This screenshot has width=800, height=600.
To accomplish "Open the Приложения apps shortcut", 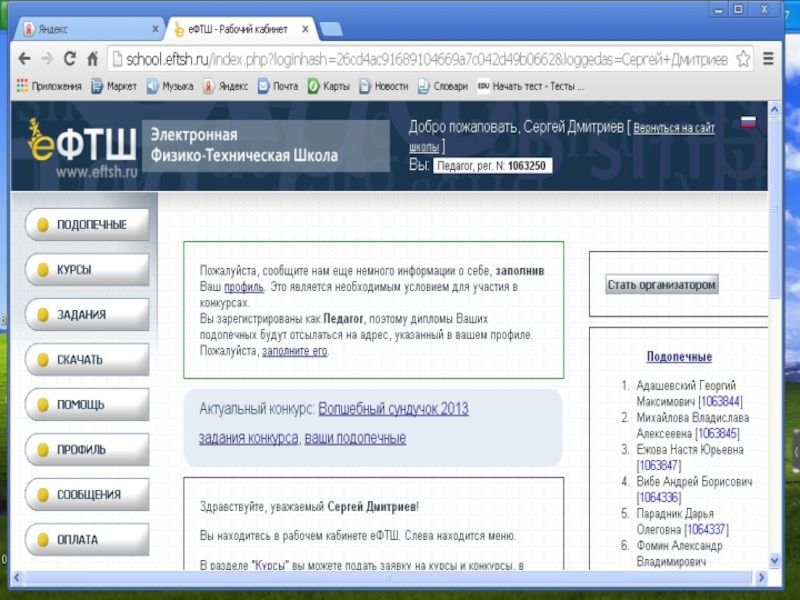I will (x=49, y=86).
